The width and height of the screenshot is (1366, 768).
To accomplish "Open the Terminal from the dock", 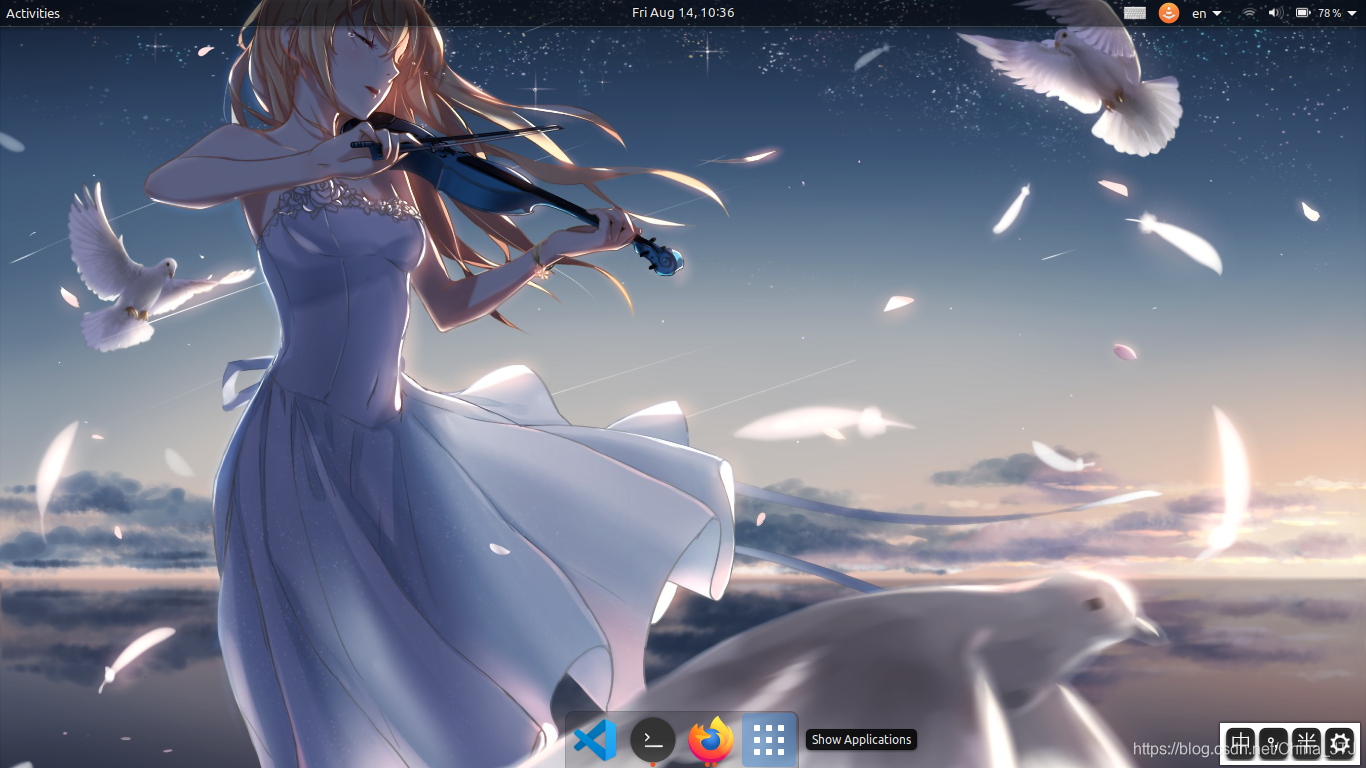I will (x=653, y=740).
